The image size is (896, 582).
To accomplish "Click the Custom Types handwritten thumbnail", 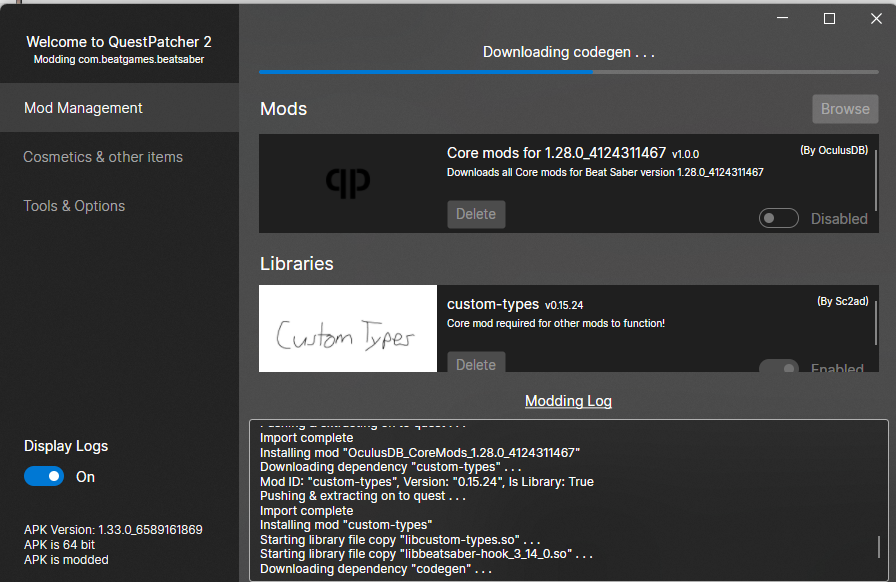I will tap(348, 329).
